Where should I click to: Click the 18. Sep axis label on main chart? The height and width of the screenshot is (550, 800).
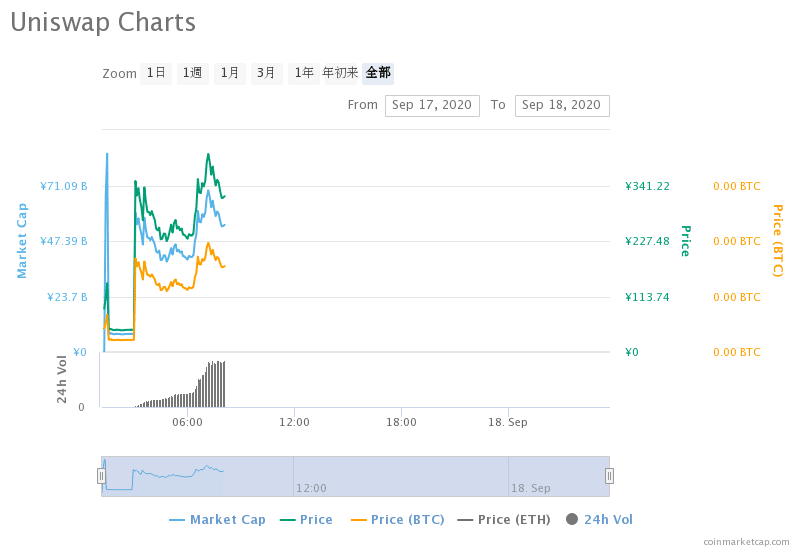point(508,422)
